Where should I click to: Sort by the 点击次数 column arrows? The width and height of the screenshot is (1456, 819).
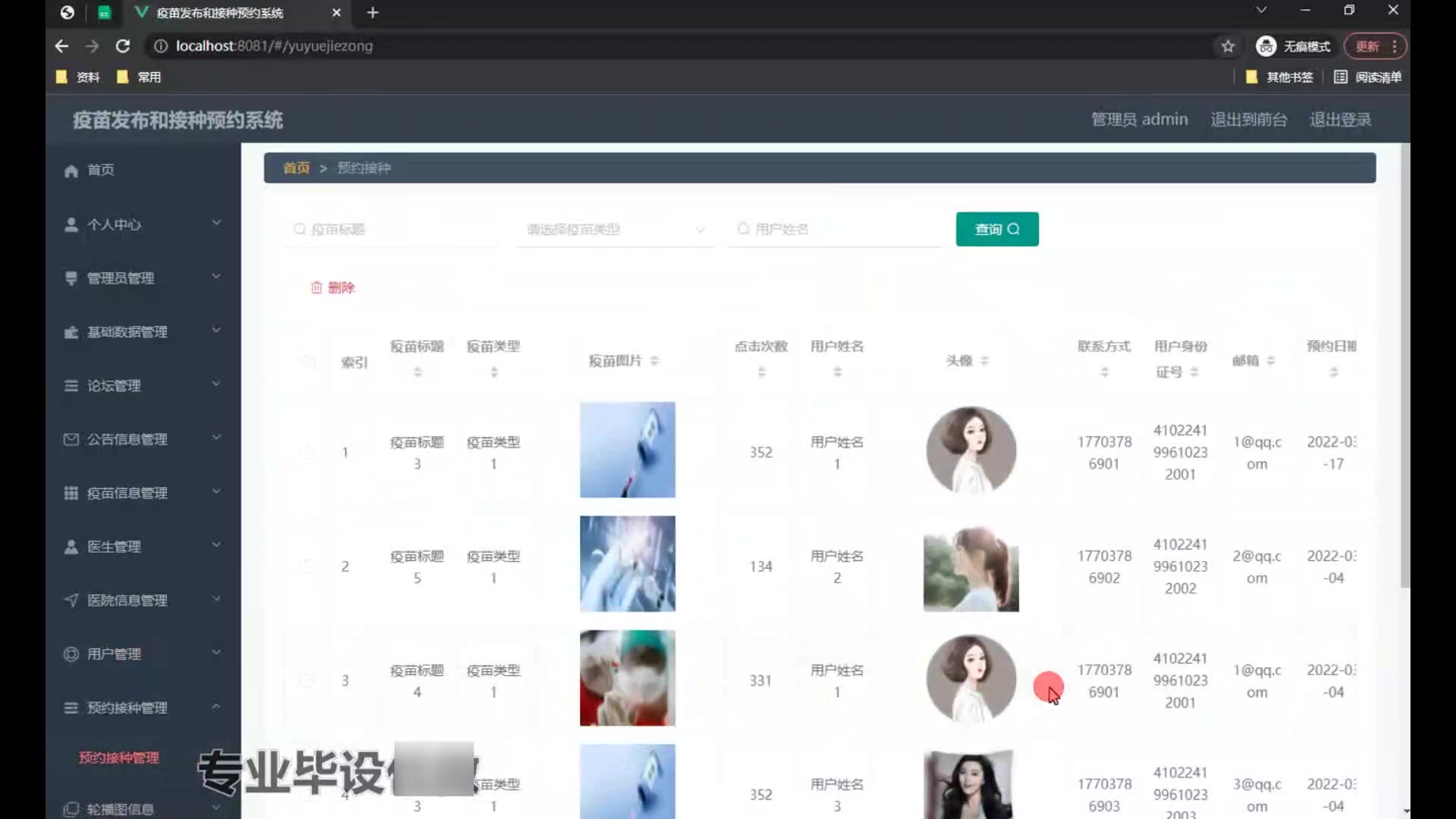coord(761,372)
